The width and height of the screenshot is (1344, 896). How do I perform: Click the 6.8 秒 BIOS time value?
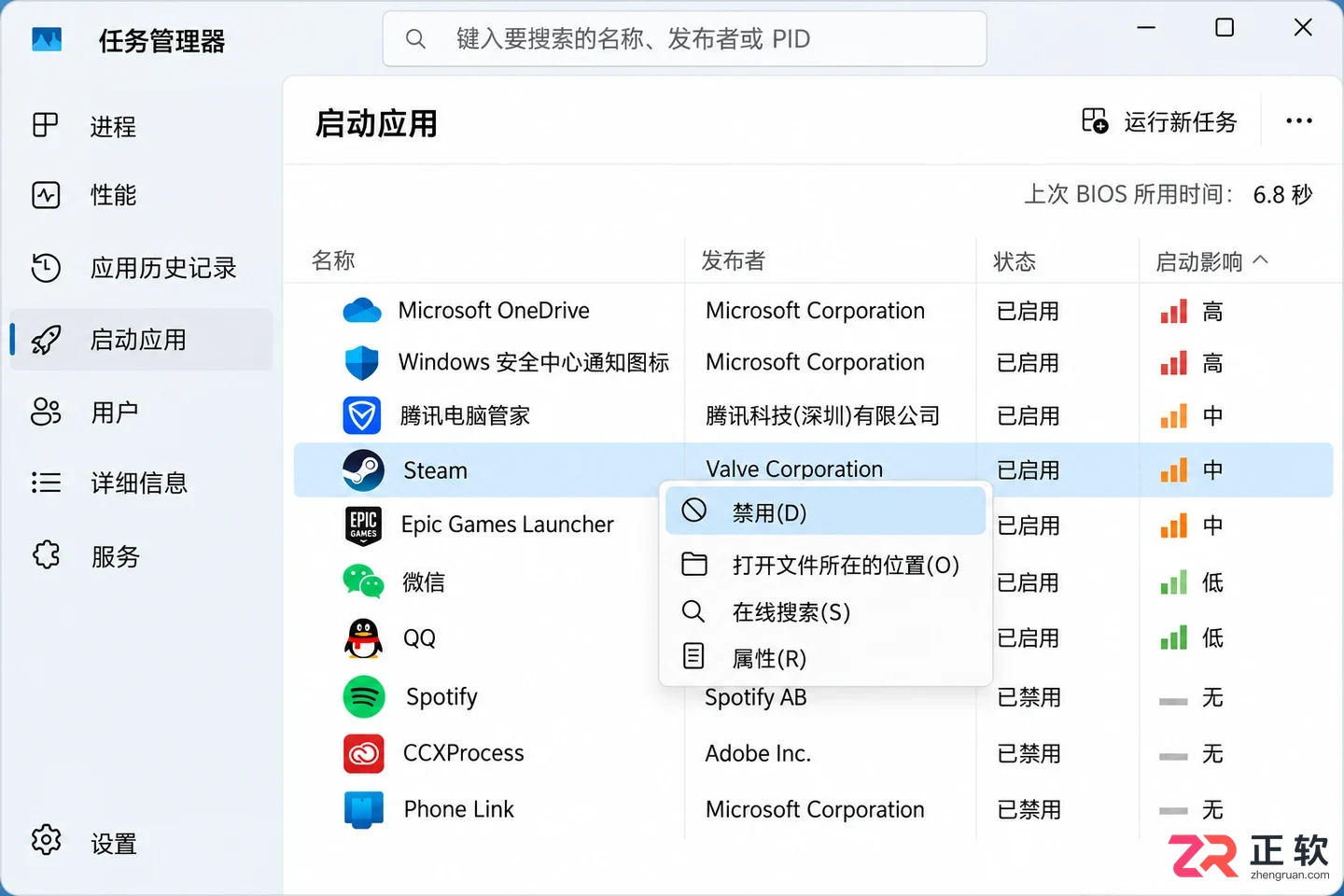tap(1282, 194)
